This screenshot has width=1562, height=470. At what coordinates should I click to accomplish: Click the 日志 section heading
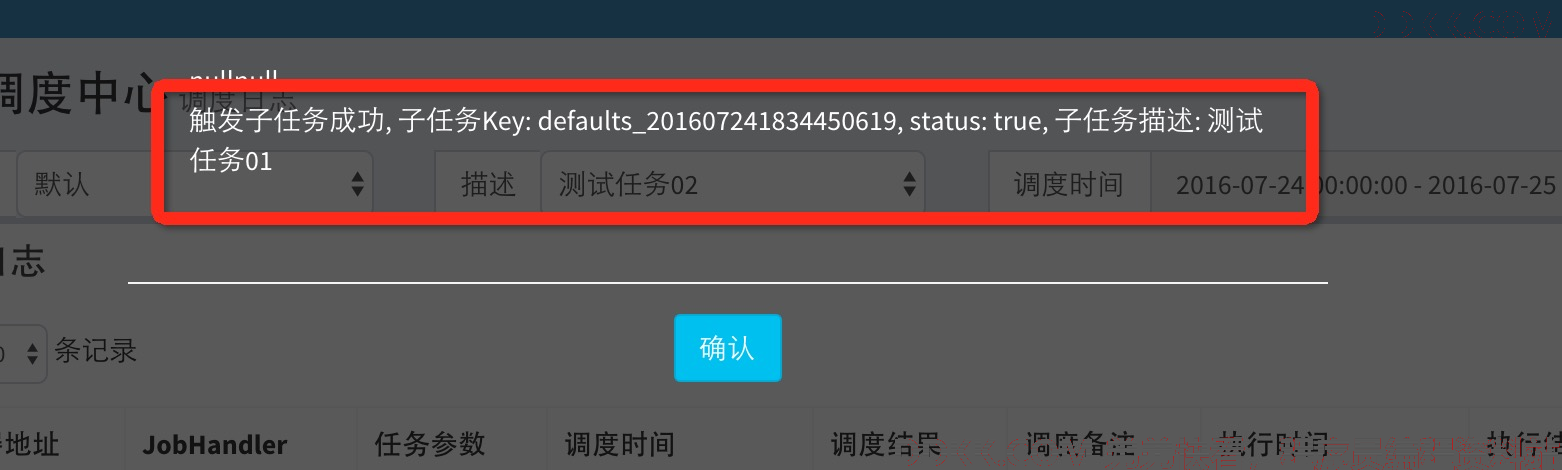22,264
